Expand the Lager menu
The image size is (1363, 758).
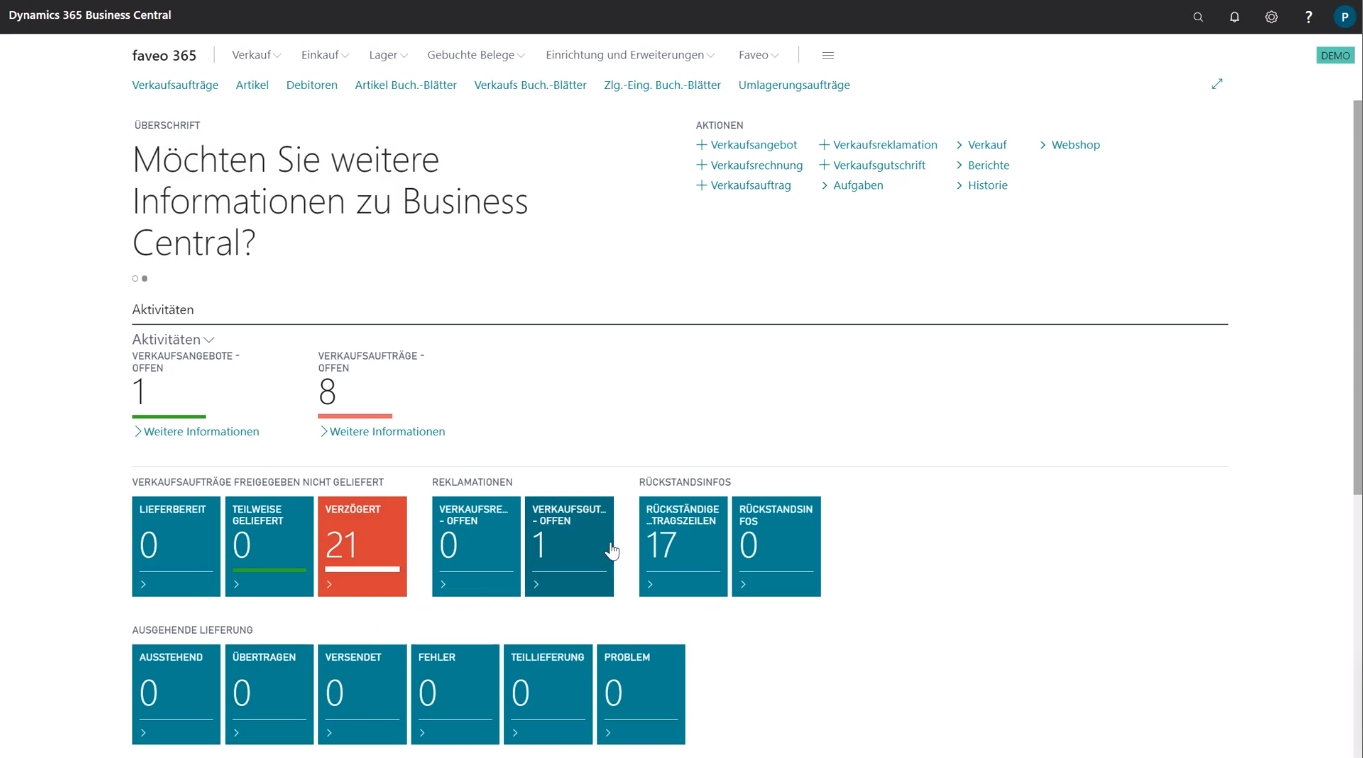click(388, 55)
